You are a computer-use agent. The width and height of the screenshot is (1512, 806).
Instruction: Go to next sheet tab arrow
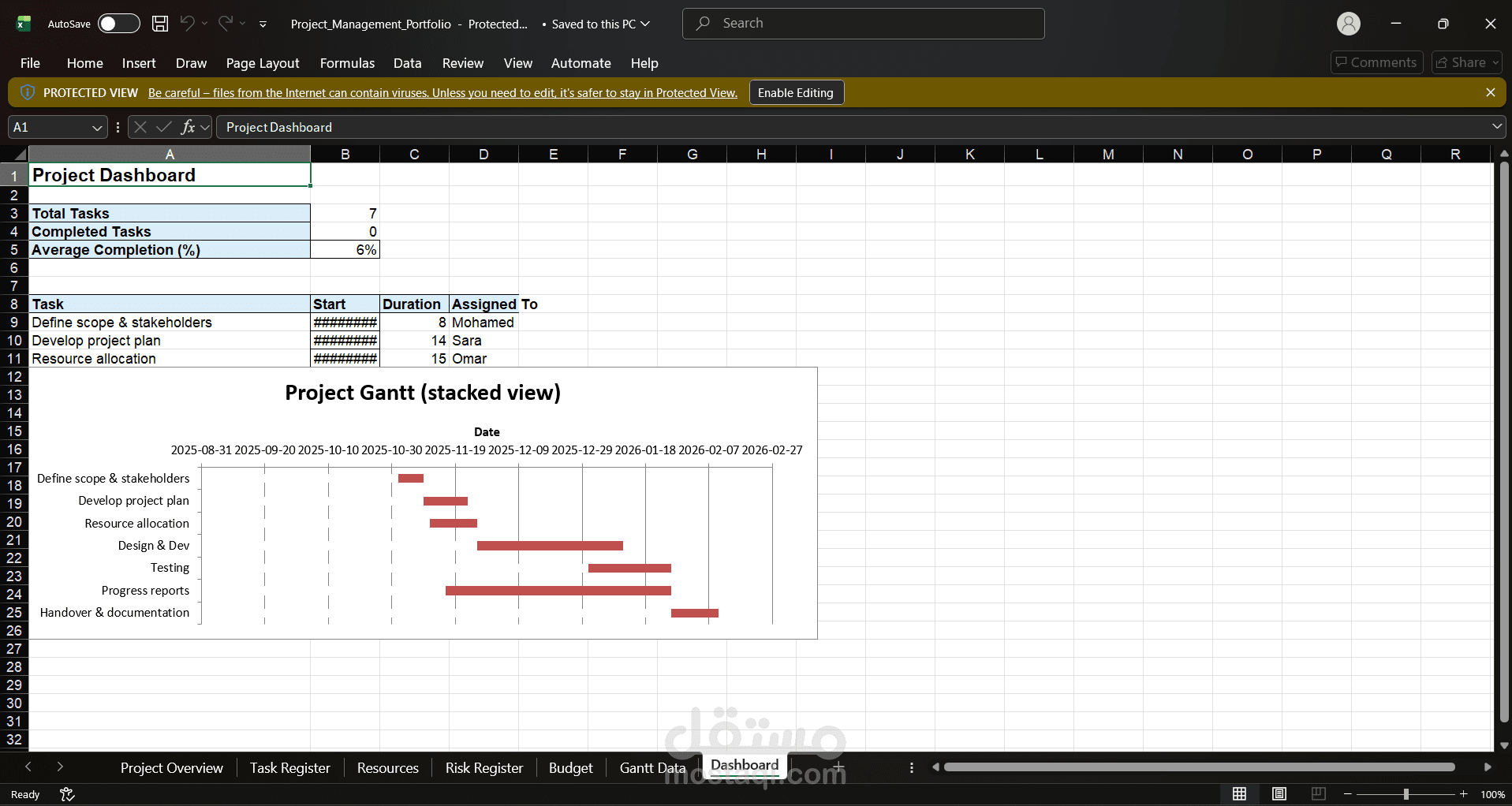pyautogui.click(x=60, y=767)
